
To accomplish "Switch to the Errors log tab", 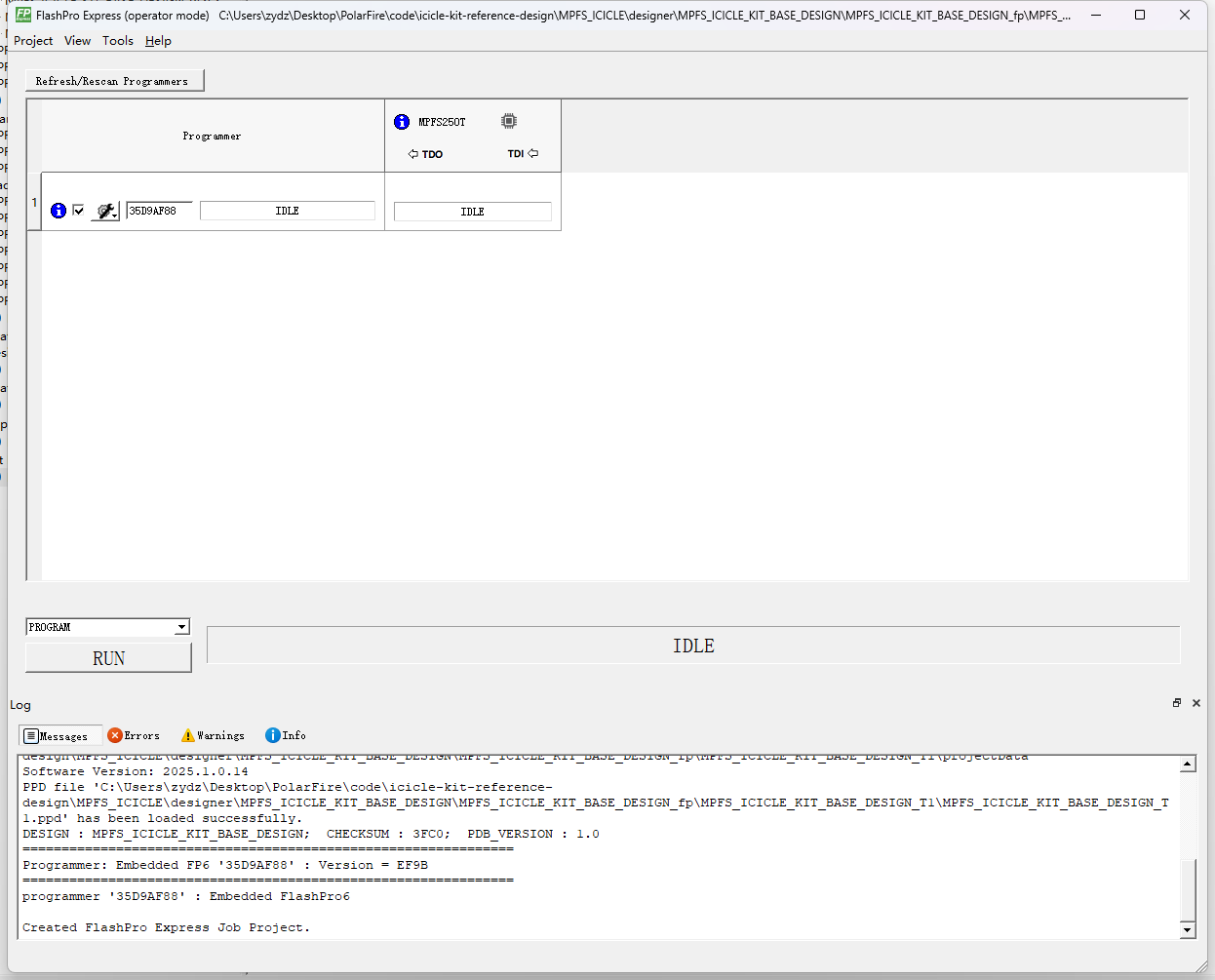I will coord(134,735).
